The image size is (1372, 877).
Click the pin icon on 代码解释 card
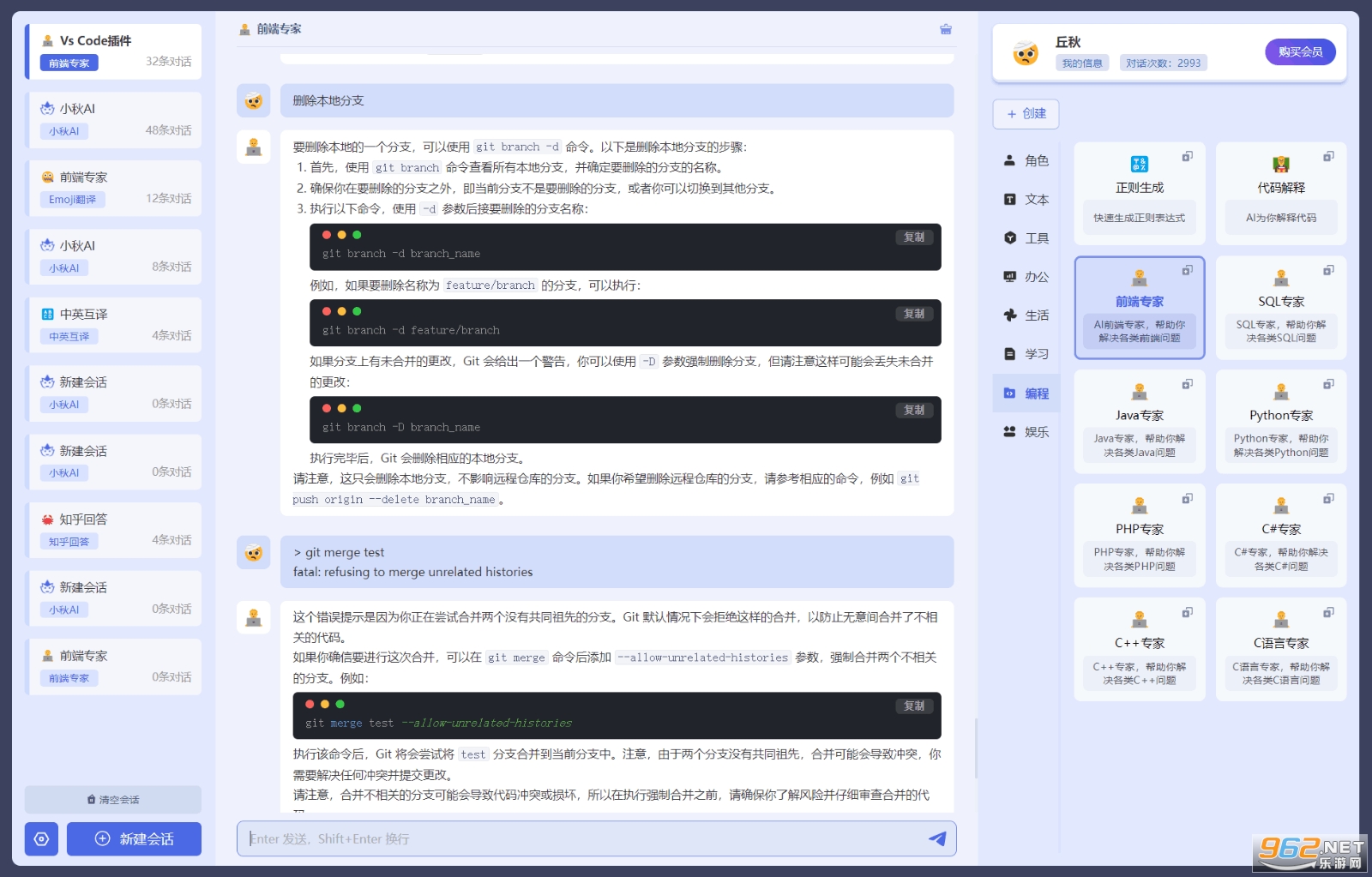coord(1328,156)
